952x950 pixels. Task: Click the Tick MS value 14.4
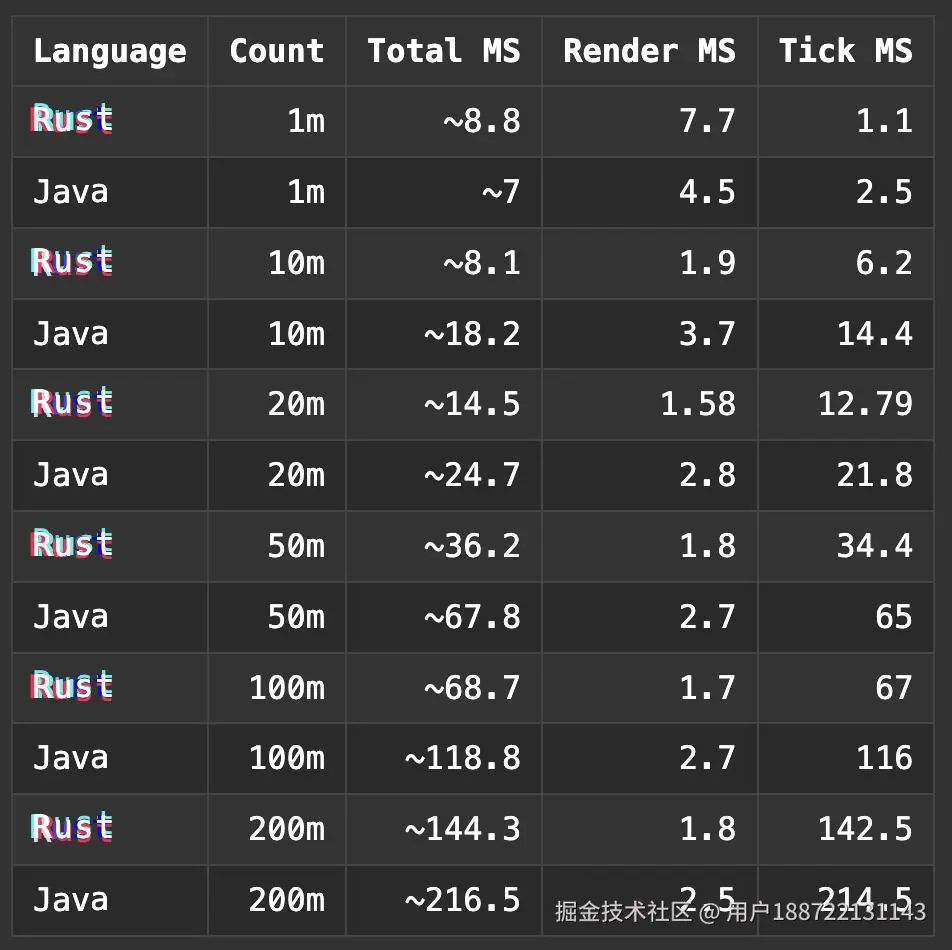[x=875, y=334]
